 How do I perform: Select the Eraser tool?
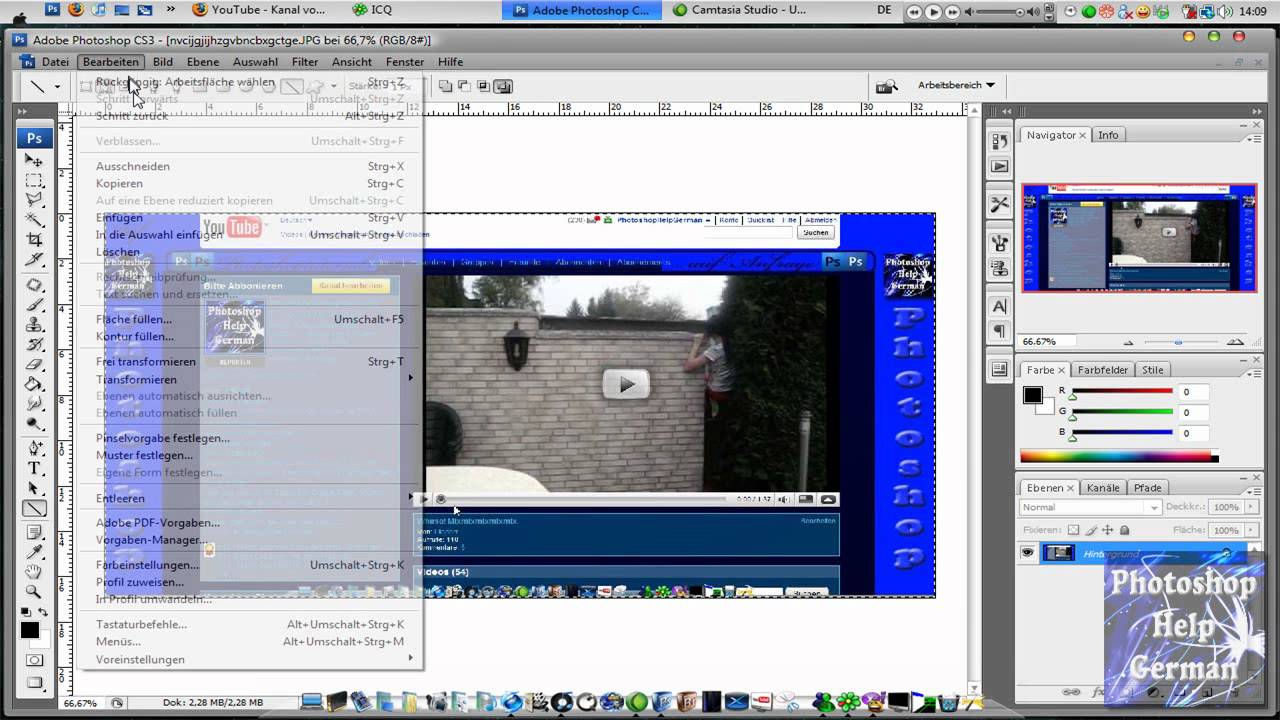tap(34, 365)
